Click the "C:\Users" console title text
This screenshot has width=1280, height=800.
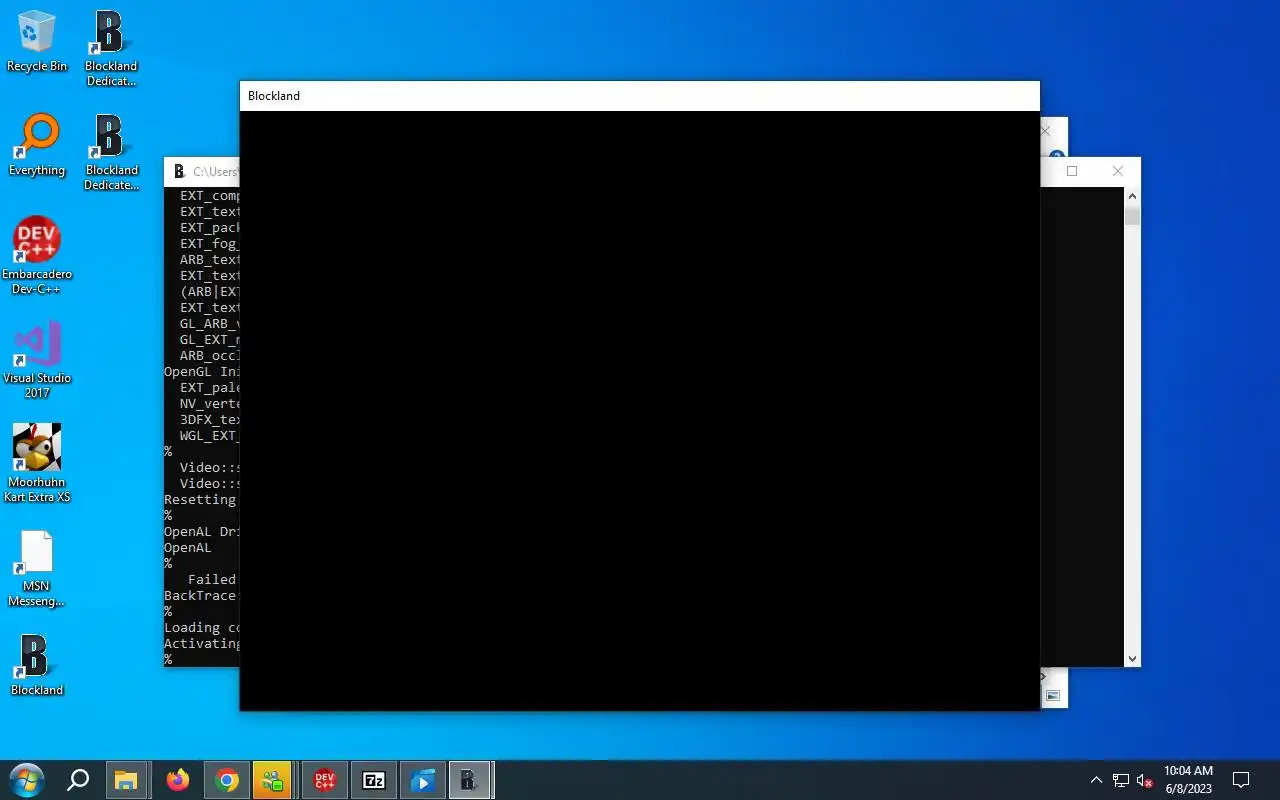215,172
